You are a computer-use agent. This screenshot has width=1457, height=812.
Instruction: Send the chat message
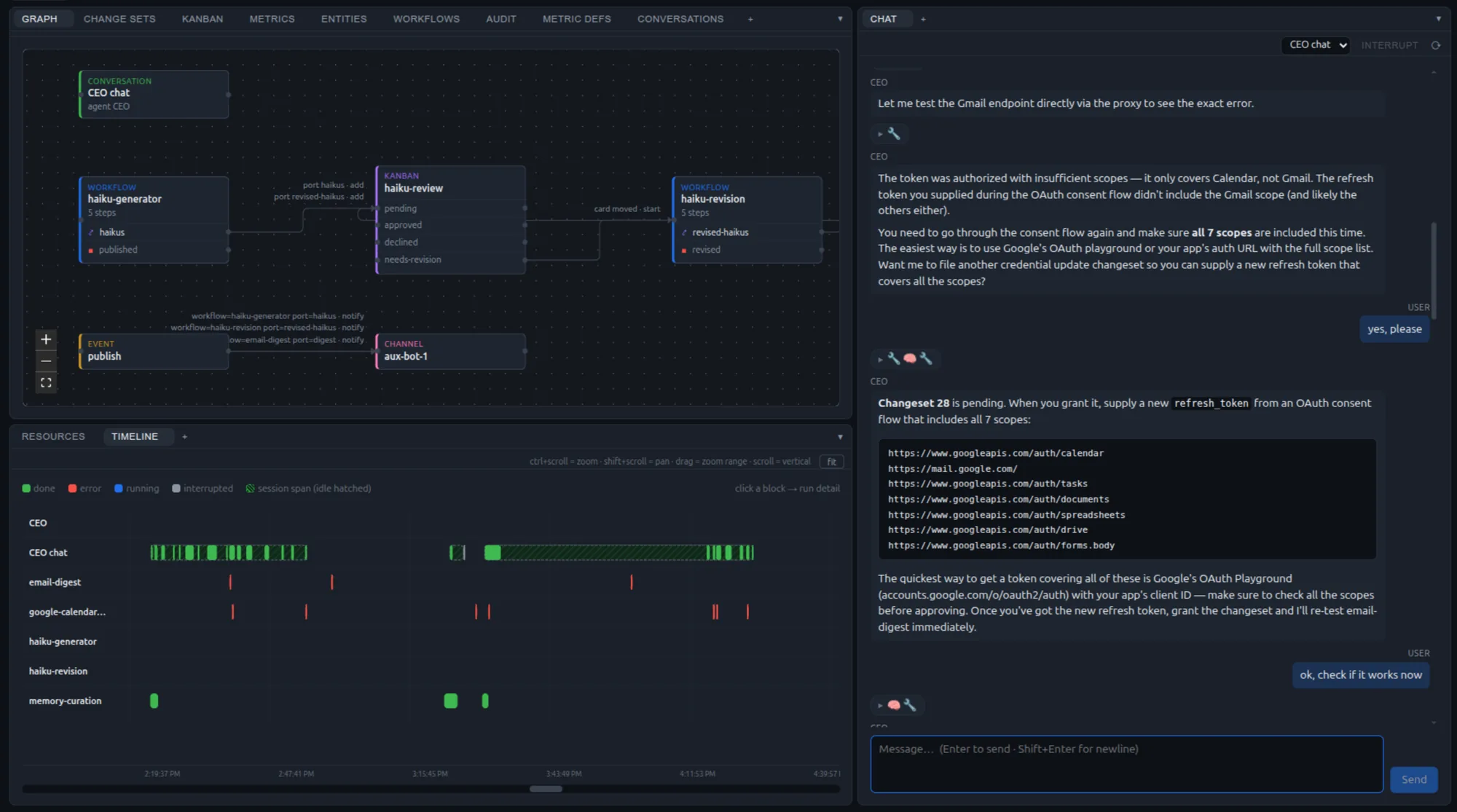1414,779
